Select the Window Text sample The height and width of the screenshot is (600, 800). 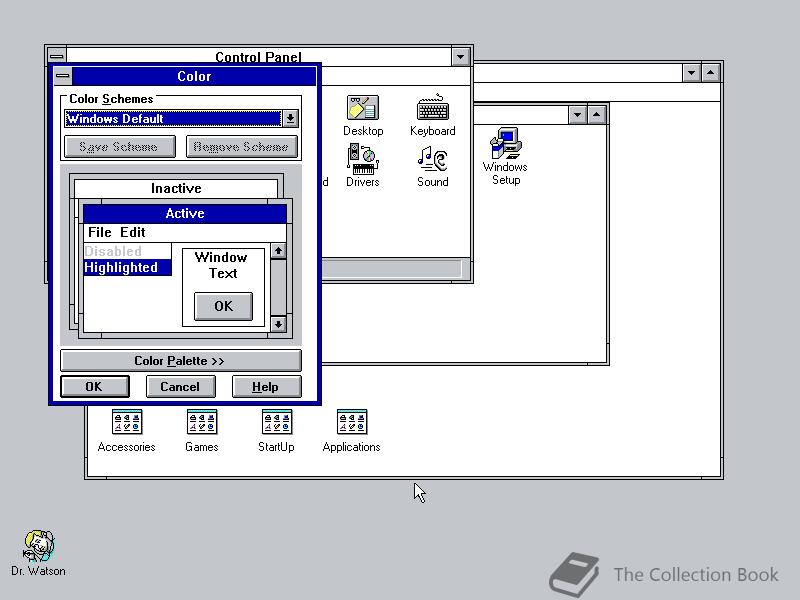[x=221, y=265]
